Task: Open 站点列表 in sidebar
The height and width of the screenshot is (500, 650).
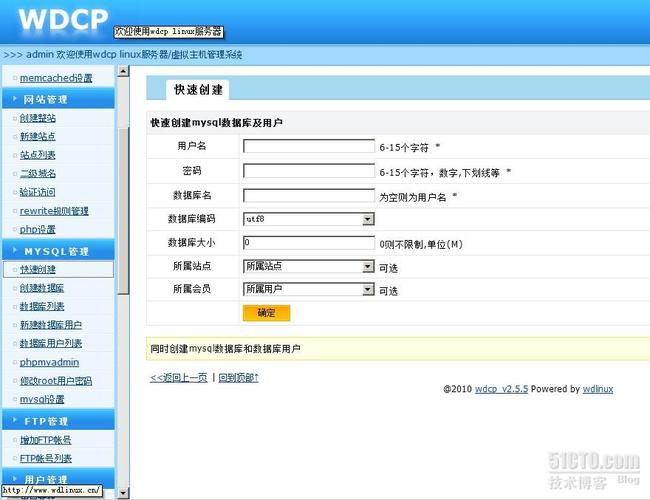Action: coord(38,155)
